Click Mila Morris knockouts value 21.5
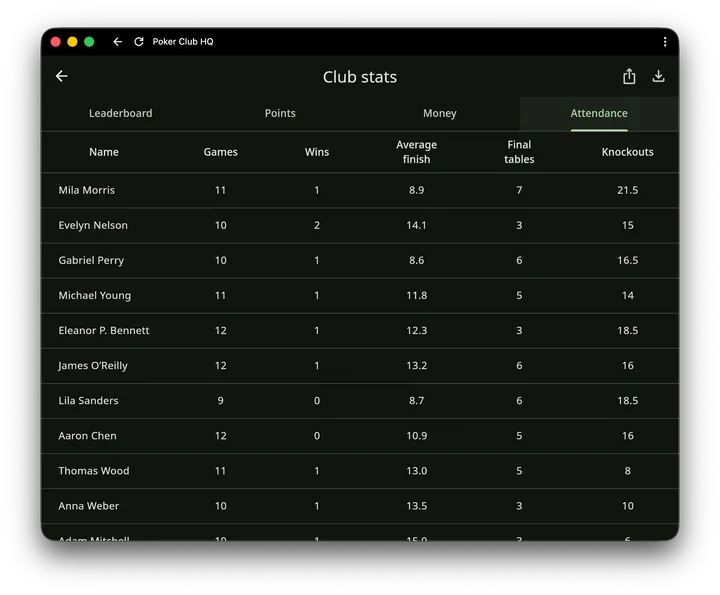Viewport: 720px width, 595px height. 627,190
